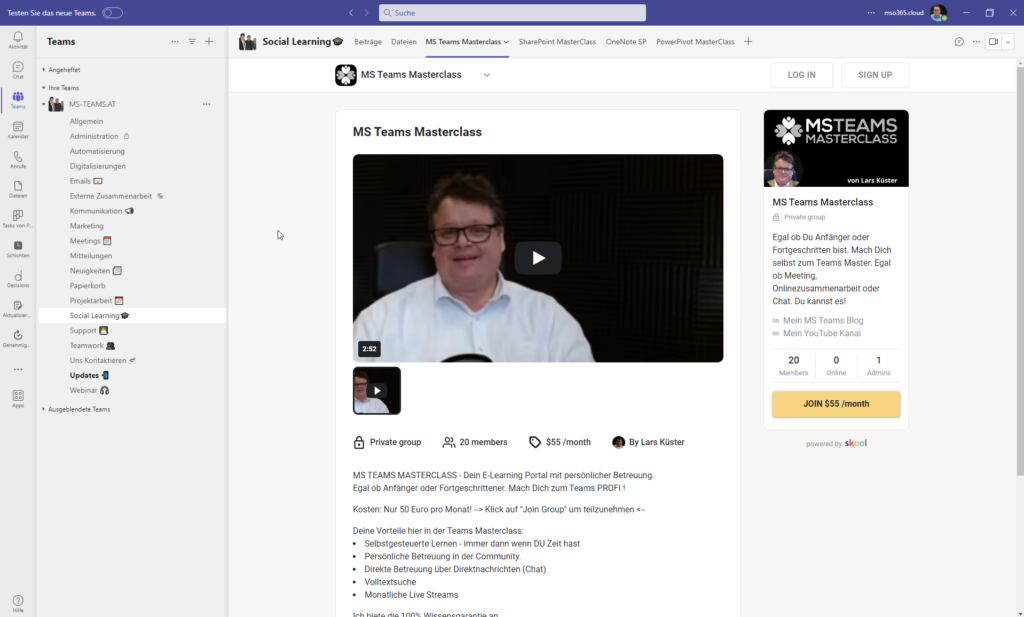This screenshot has height=617, width=1024.
Task: Switch to the SharePoint MasterClass tab
Action: point(557,41)
